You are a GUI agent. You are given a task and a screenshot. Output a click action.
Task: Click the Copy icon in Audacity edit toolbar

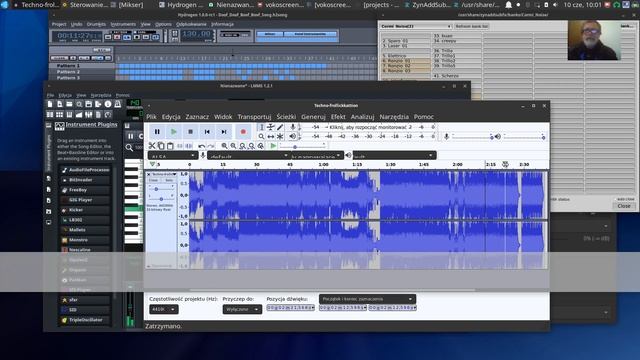click(161, 146)
